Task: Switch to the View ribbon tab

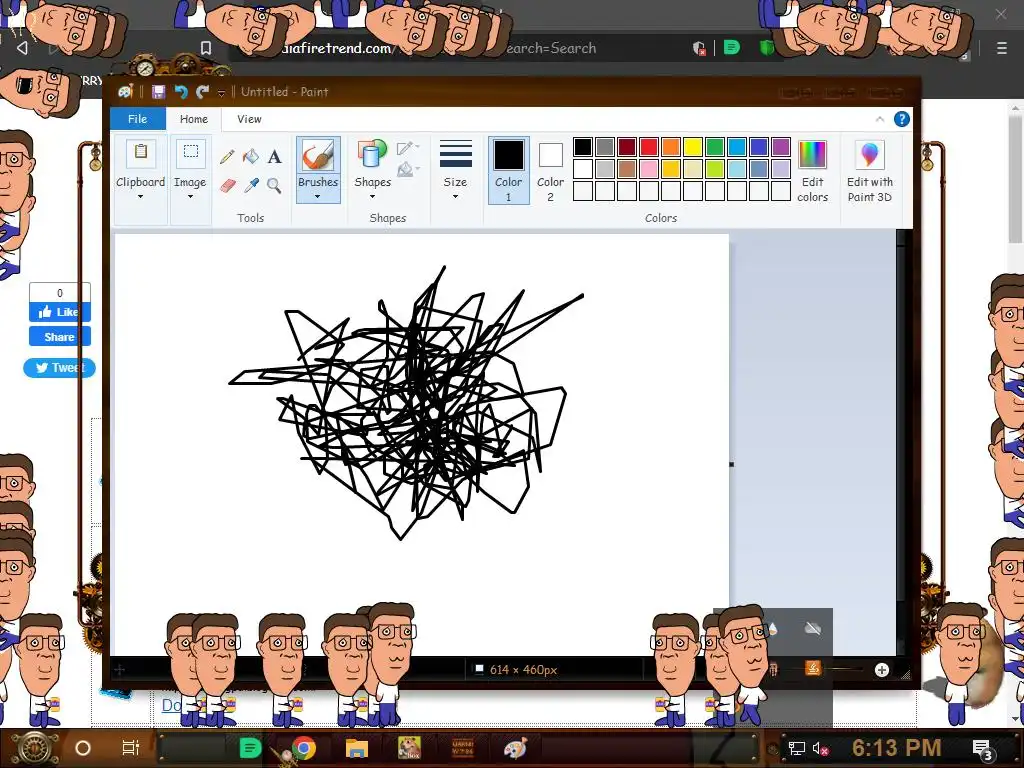Action: pos(249,119)
